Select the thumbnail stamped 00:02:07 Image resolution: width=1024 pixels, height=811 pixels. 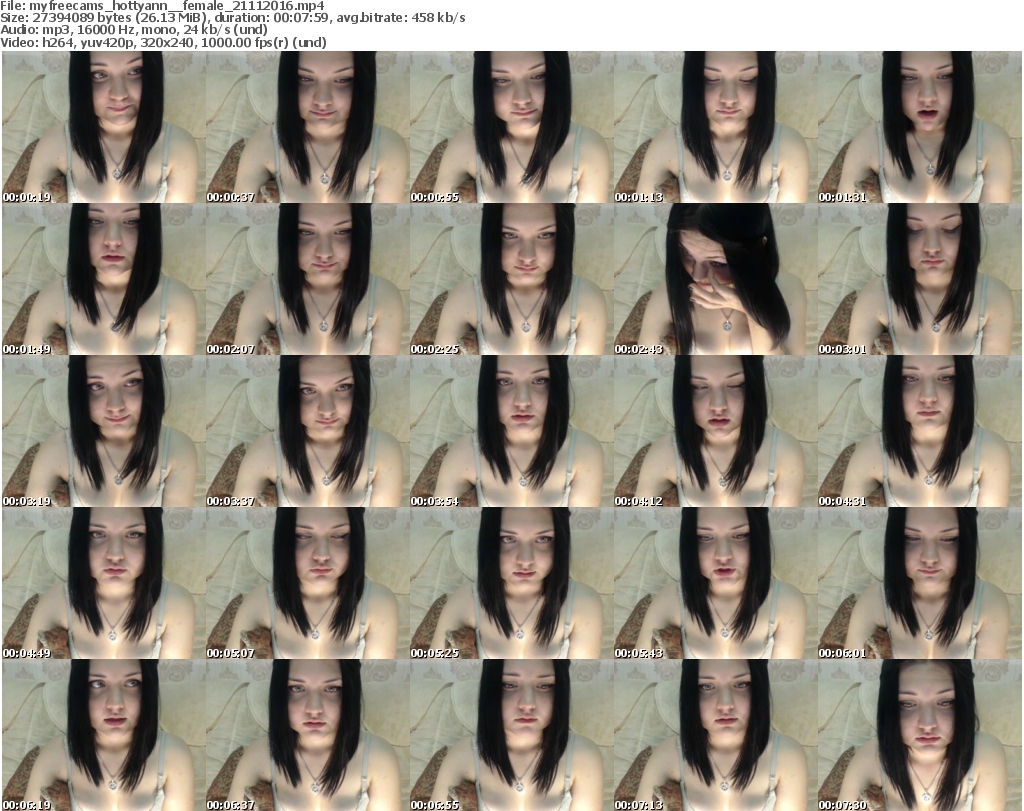pyautogui.click(x=308, y=279)
